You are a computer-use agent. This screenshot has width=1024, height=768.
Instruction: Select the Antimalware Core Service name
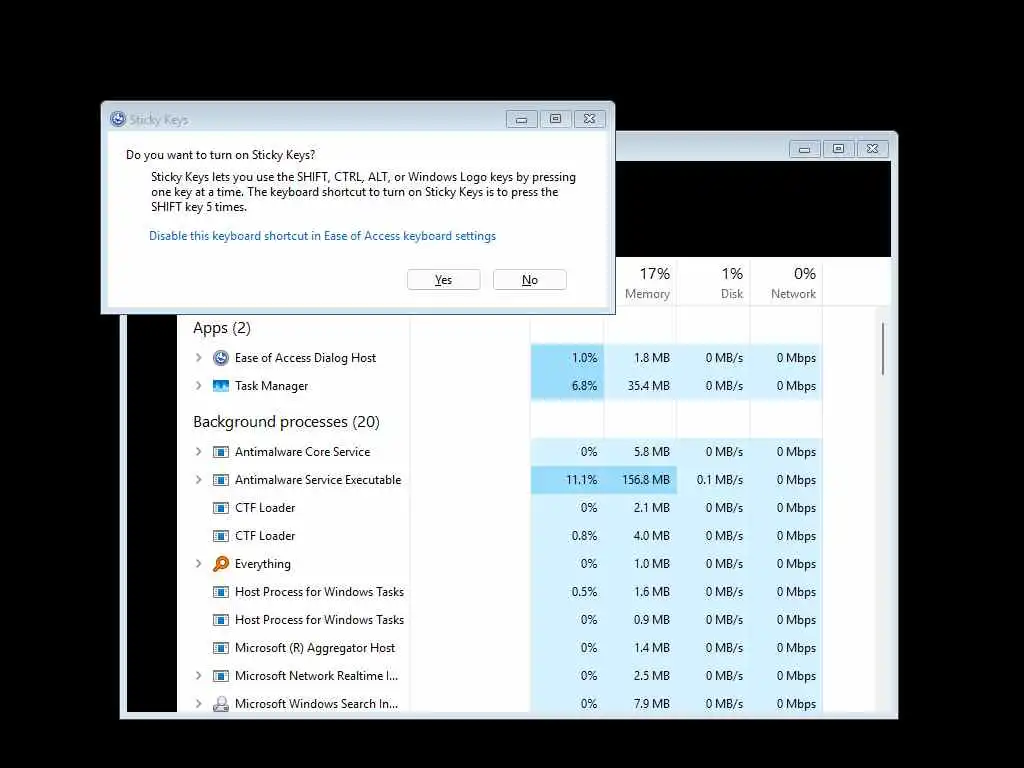pos(302,452)
